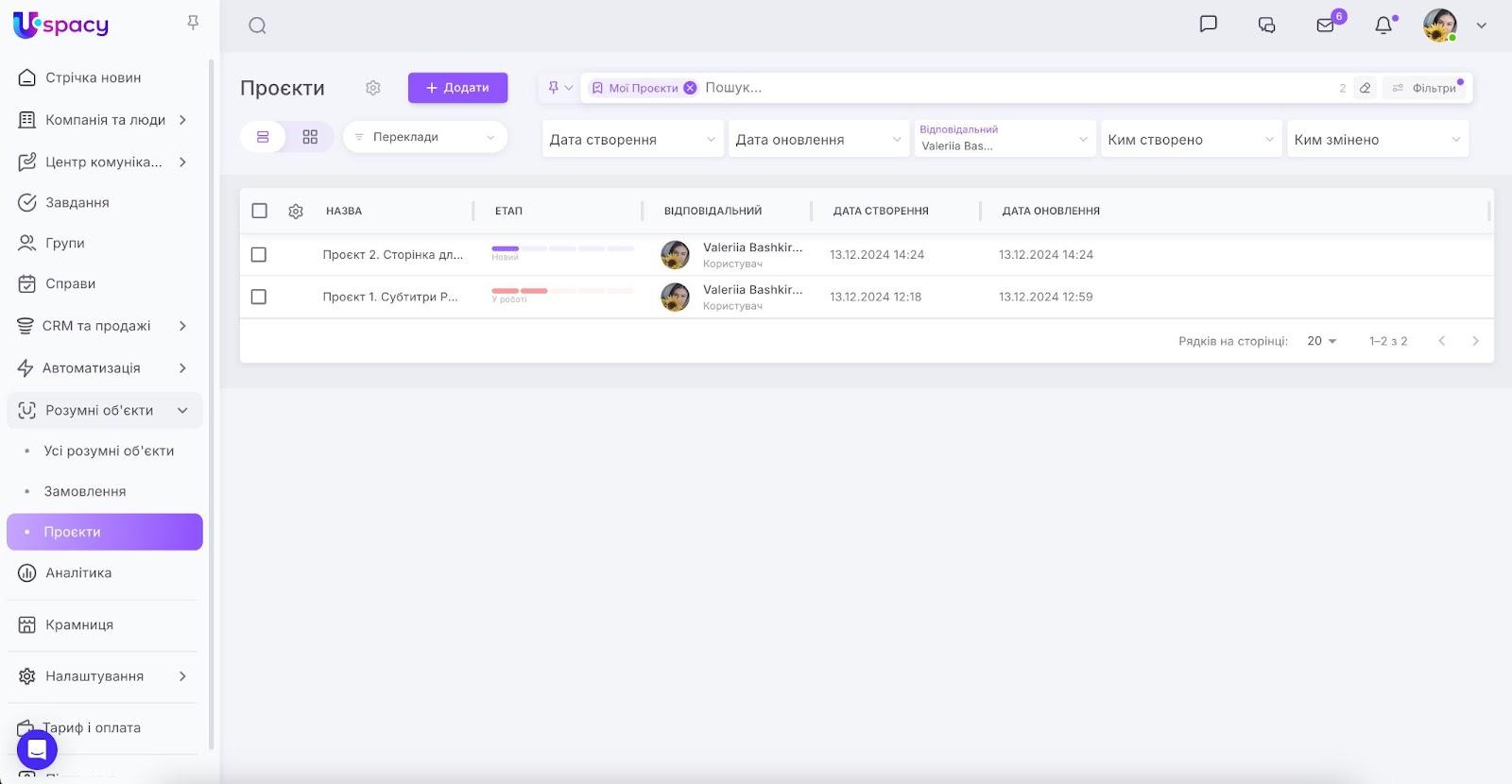Viewport: 1512px width, 784px height.
Task: Pin the sidebar with the pin icon
Action: (193, 23)
